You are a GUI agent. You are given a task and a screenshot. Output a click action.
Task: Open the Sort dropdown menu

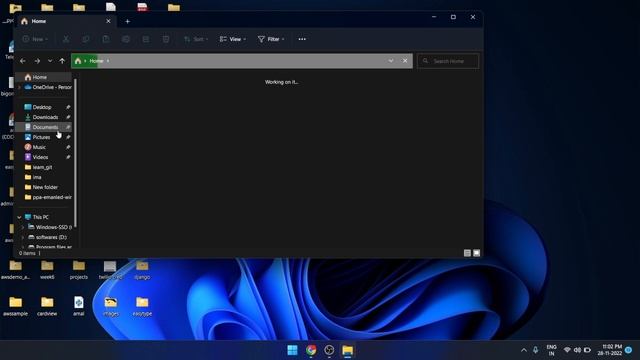point(196,39)
